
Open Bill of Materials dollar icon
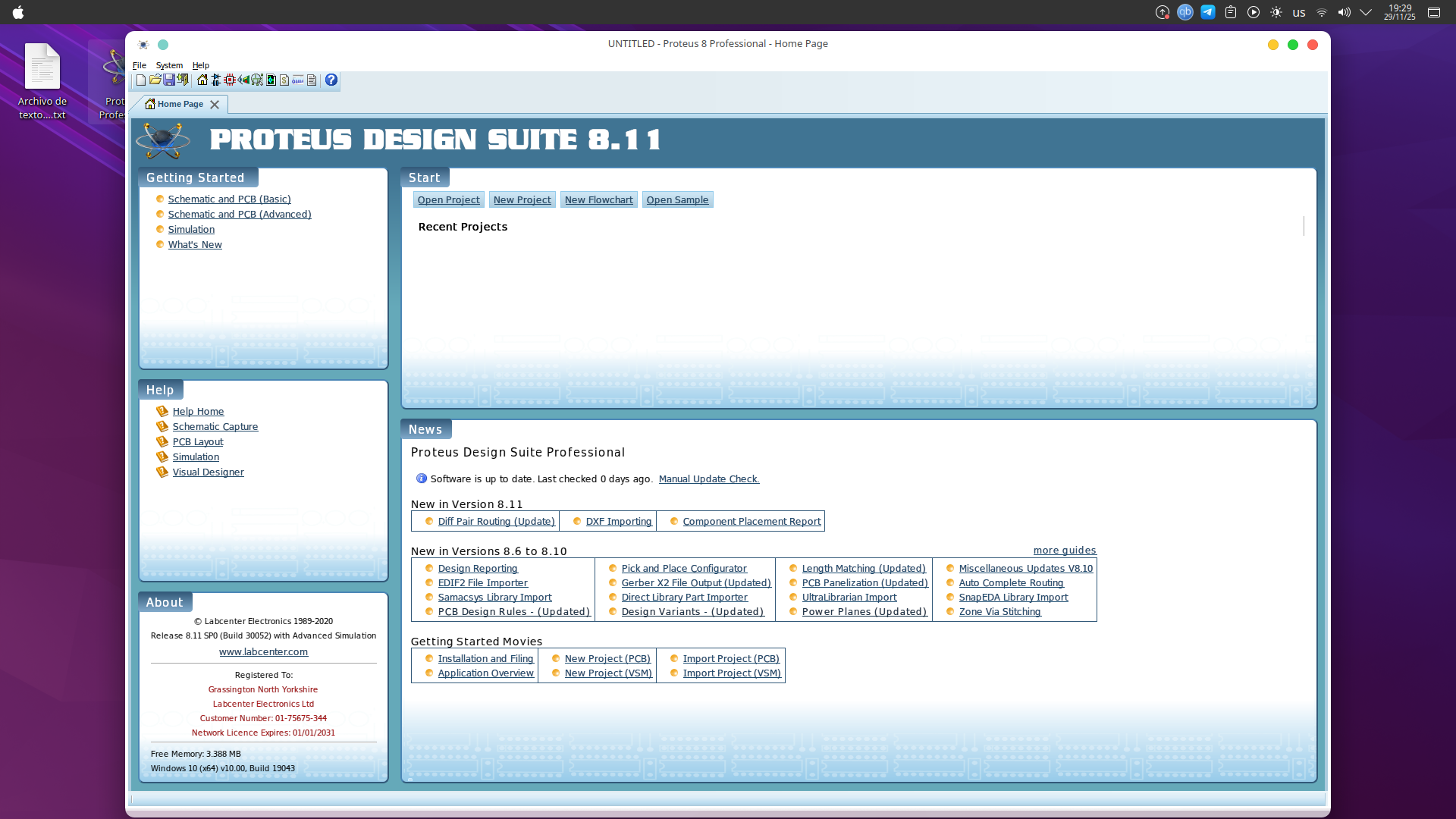coord(284,80)
